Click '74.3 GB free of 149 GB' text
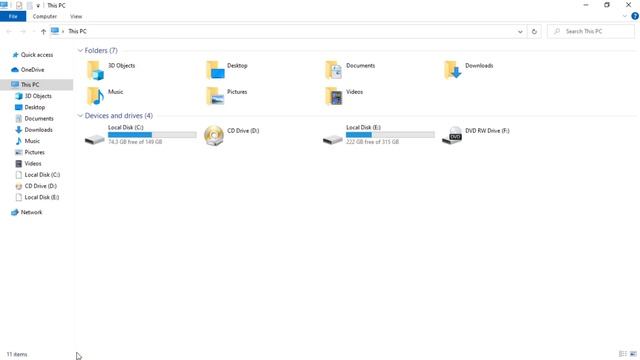This screenshot has height=360, width=640. (135, 142)
